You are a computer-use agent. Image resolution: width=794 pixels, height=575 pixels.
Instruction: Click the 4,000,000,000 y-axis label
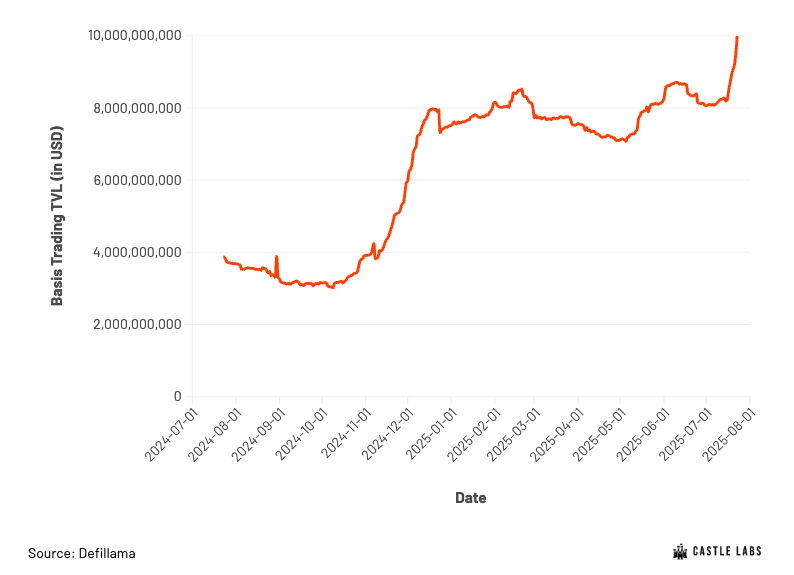[137, 252]
